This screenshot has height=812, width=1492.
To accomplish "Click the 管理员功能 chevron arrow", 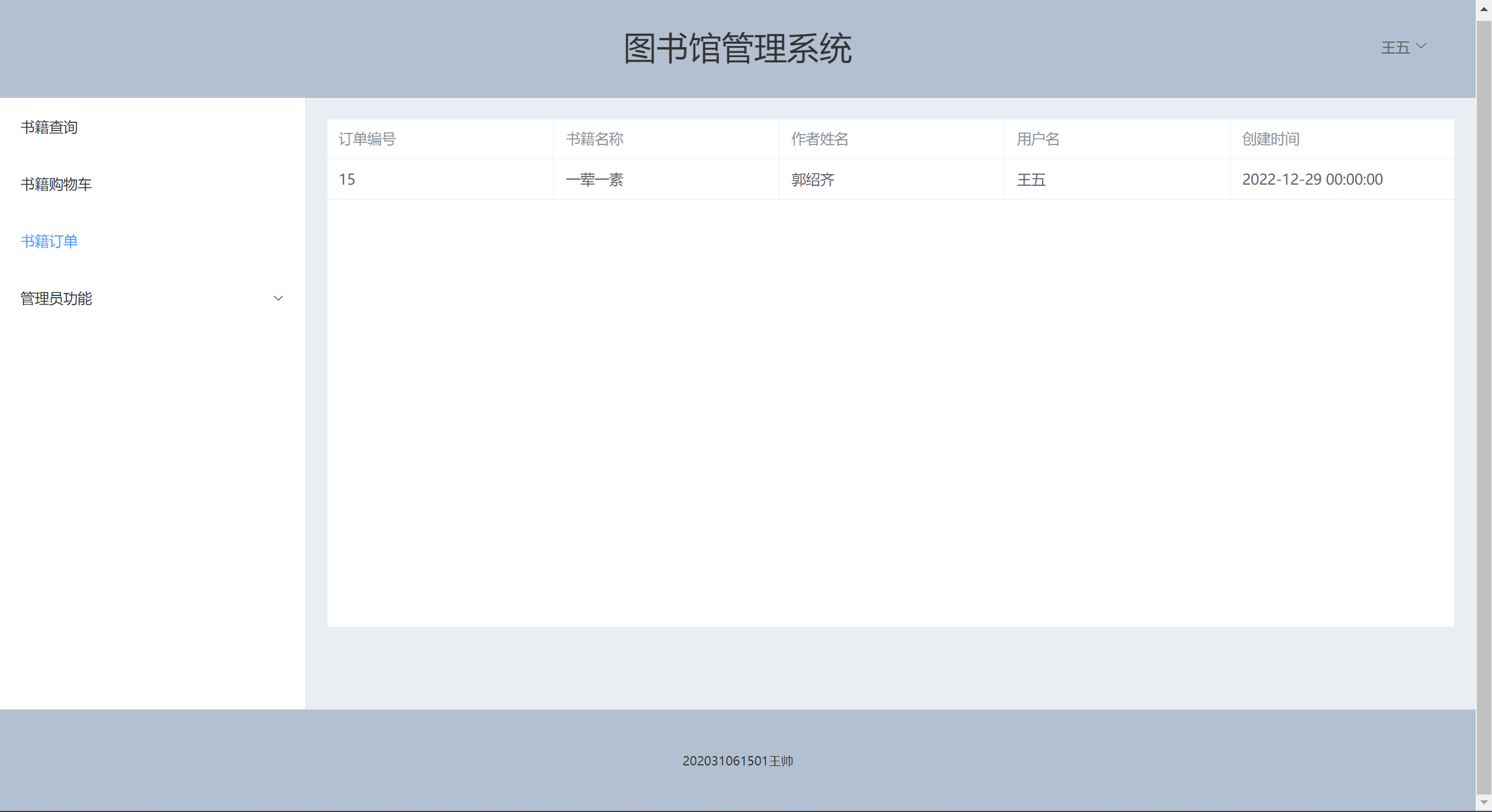I will pyautogui.click(x=278, y=298).
